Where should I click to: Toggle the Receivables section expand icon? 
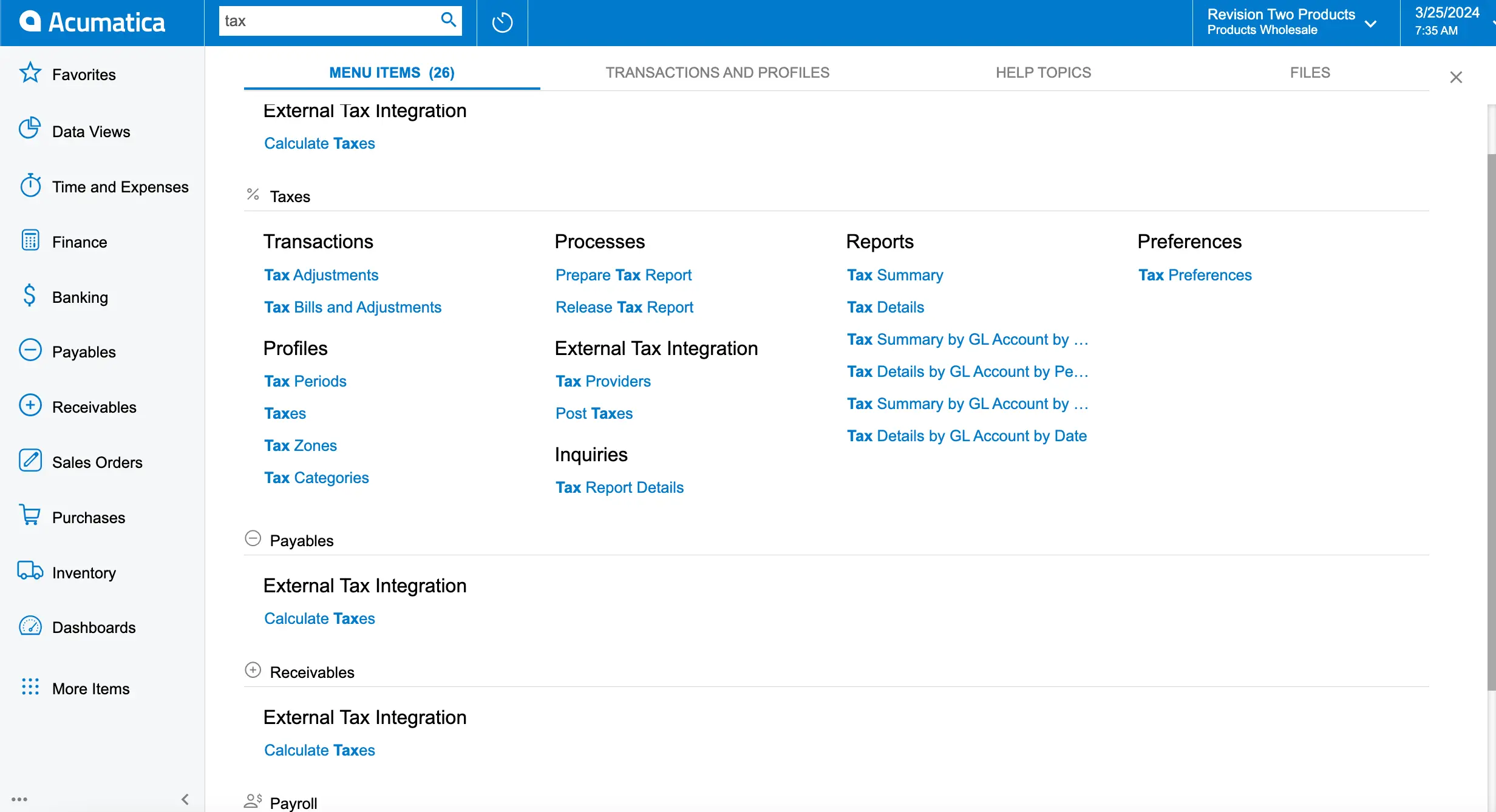(252, 671)
